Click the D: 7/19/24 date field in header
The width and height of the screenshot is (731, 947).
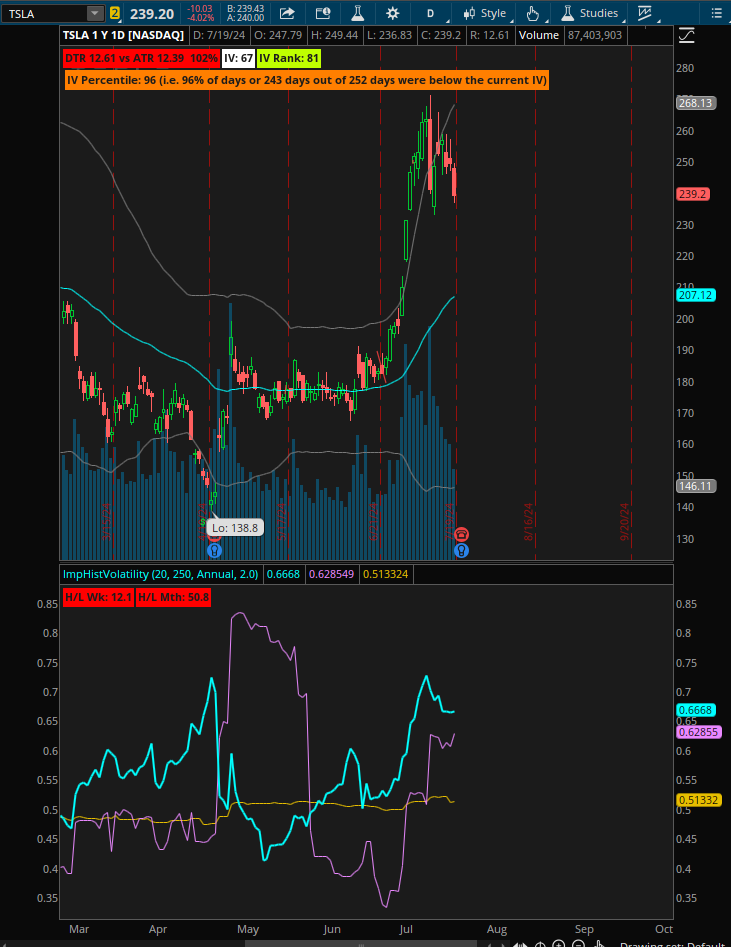tap(219, 35)
